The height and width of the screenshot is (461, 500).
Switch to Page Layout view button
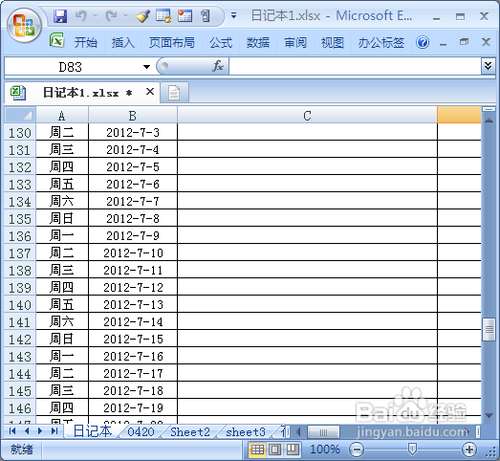click(x=275, y=450)
